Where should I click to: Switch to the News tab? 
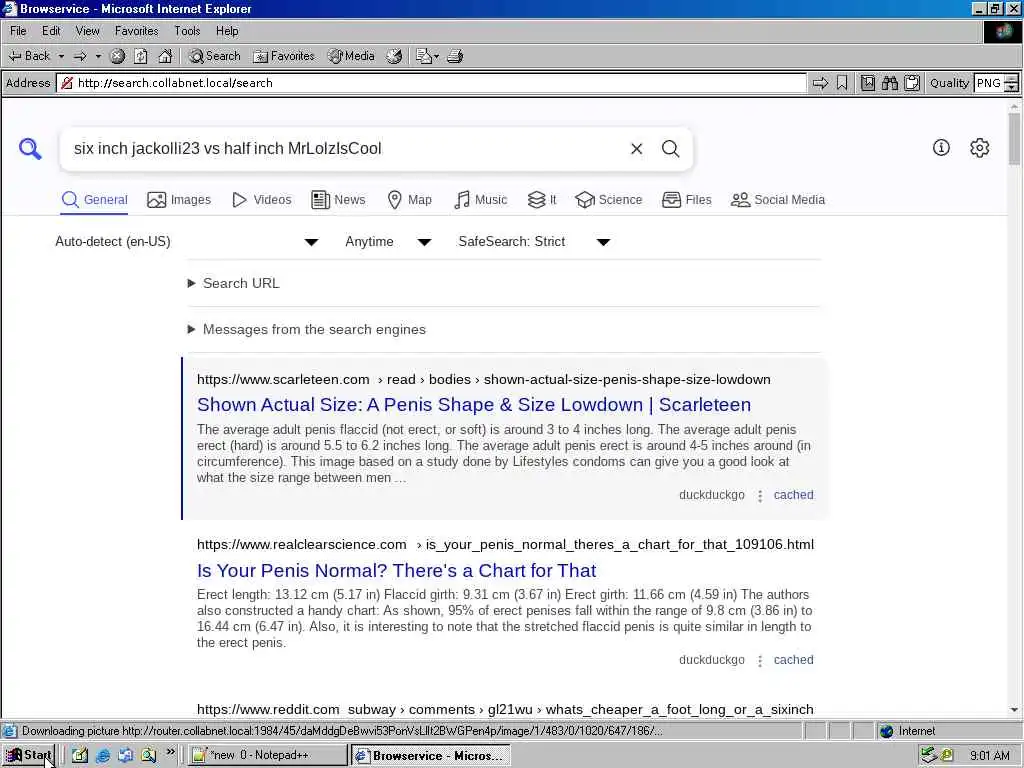coord(338,200)
